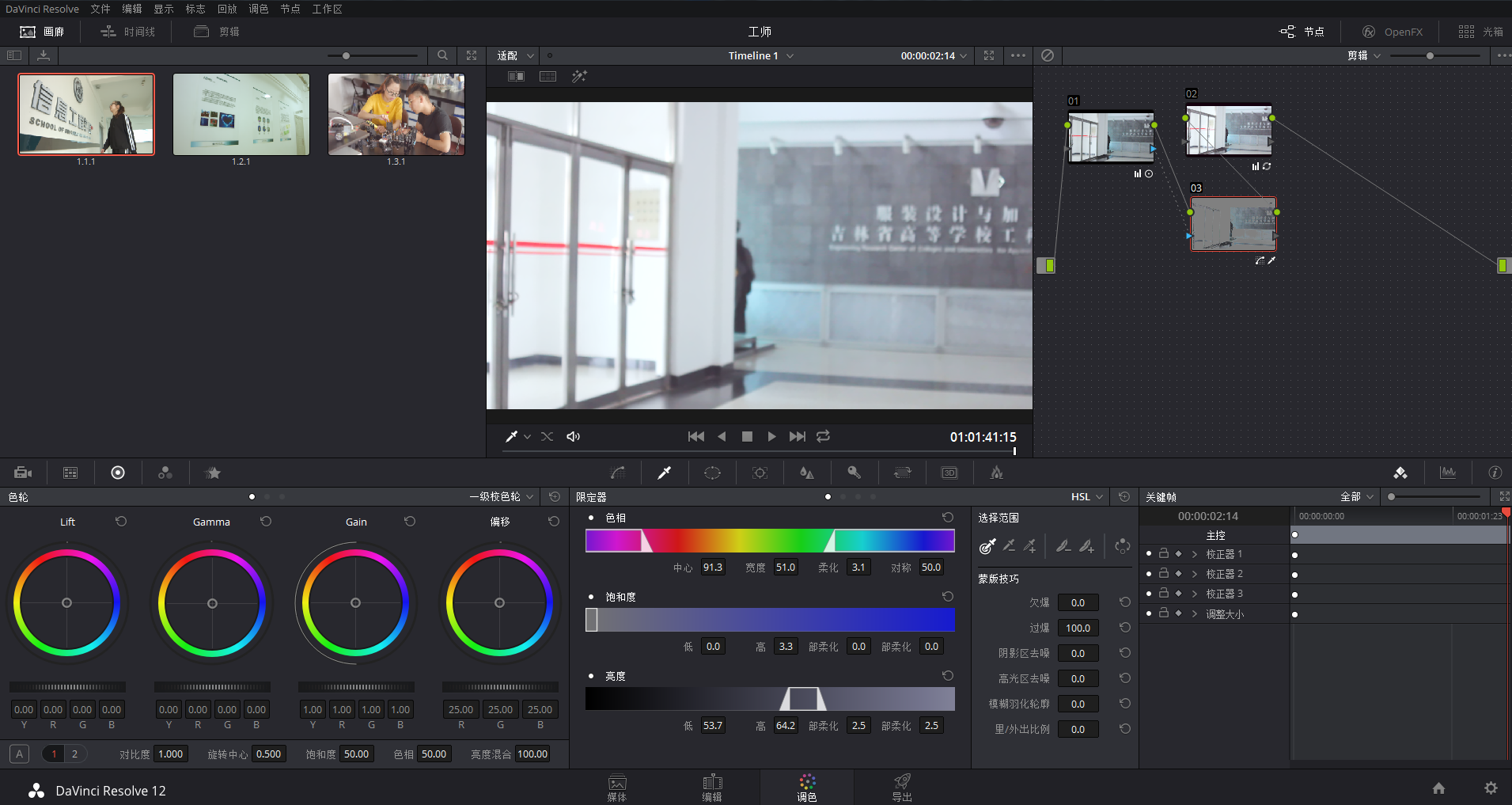The width and height of the screenshot is (1512, 805).
Task: Open the Nodes menu
Action: pyautogui.click(x=290, y=9)
